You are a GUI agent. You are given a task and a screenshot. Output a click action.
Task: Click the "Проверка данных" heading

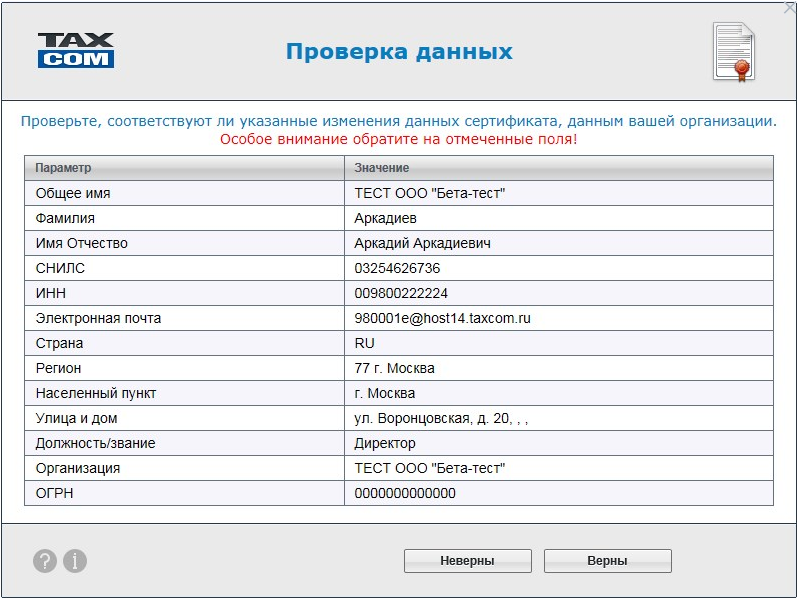point(399,52)
